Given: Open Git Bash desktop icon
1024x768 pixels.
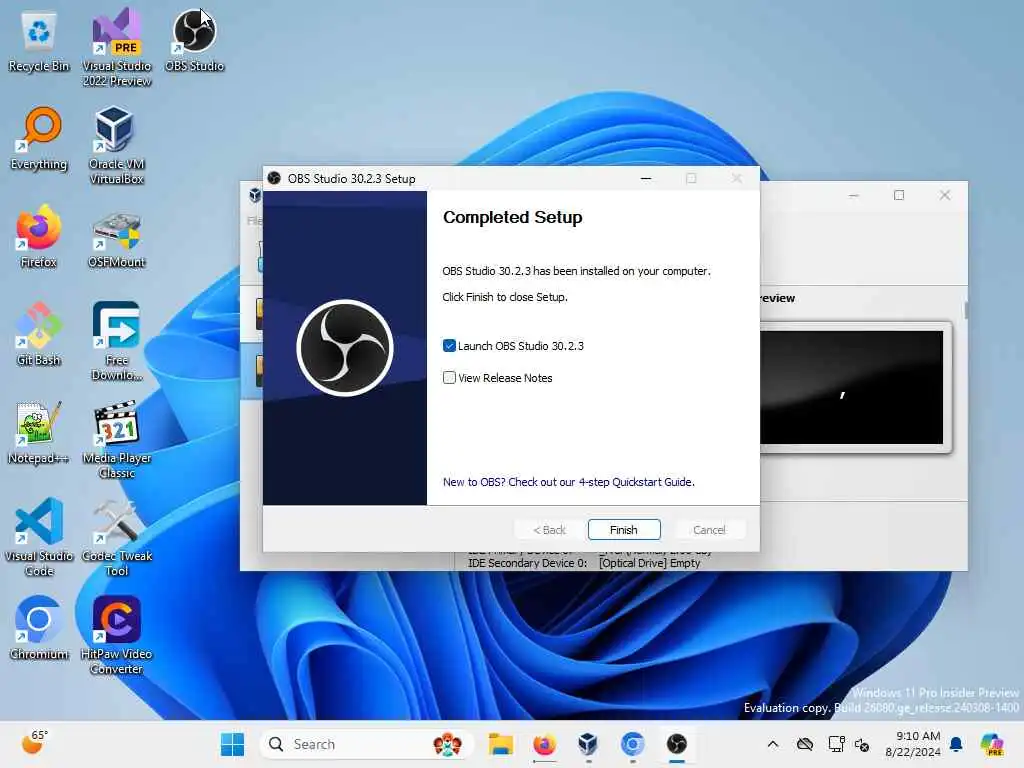Looking at the screenshot, I should [39, 334].
